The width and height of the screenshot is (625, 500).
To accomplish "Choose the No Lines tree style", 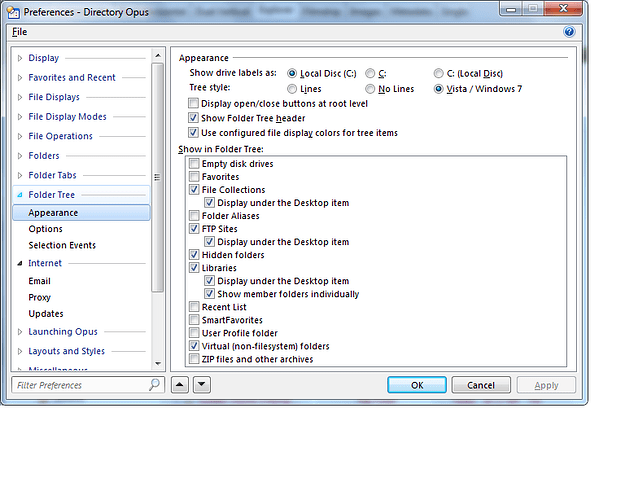I will [x=370, y=89].
